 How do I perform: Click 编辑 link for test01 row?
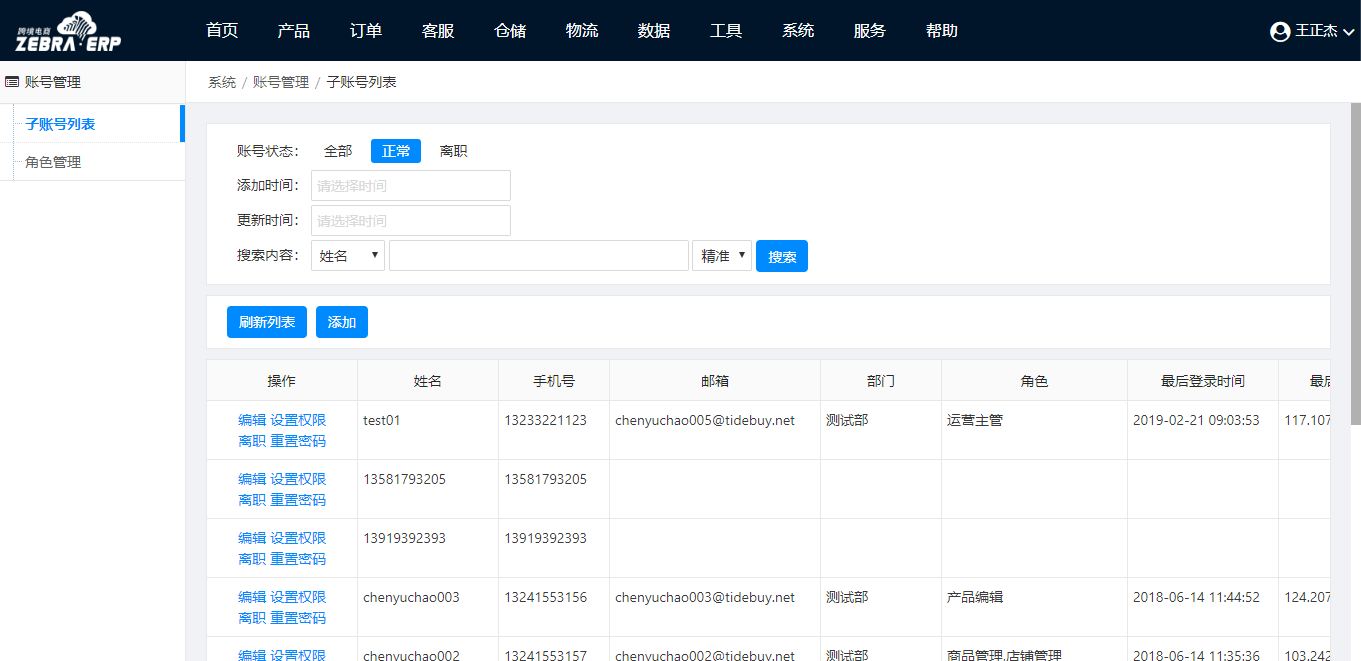pyautogui.click(x=252, y=420)
